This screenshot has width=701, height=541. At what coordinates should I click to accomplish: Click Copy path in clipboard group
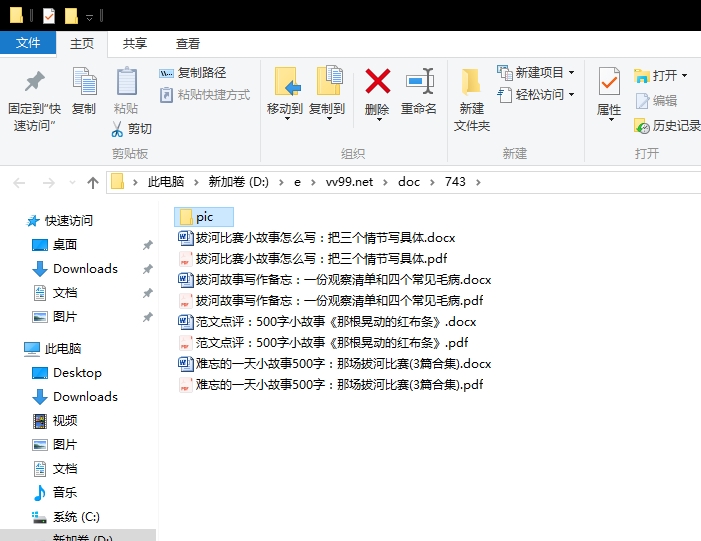[193, 73]
